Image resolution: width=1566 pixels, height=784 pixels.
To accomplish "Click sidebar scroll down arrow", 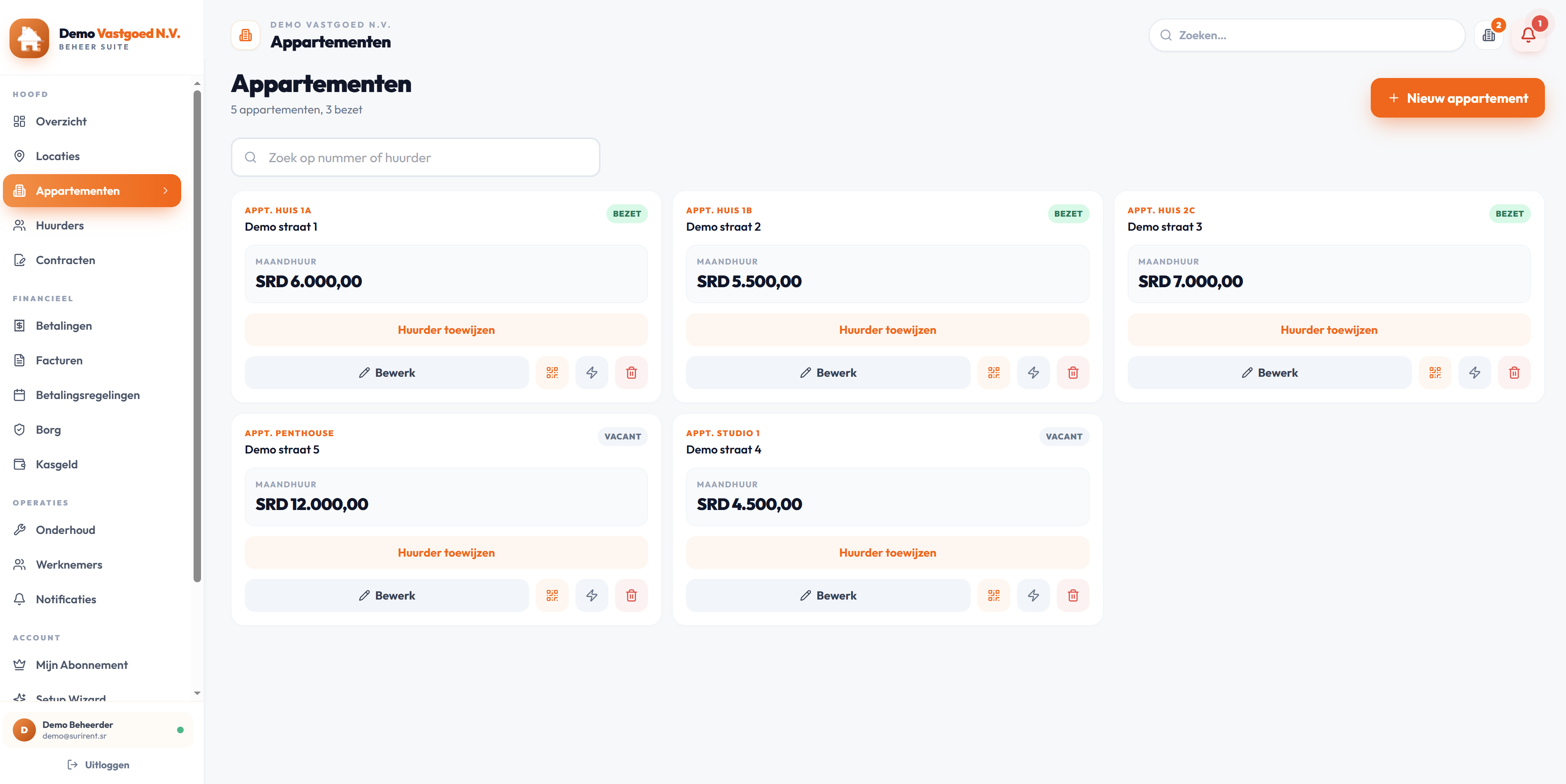I will pos(197,693).
